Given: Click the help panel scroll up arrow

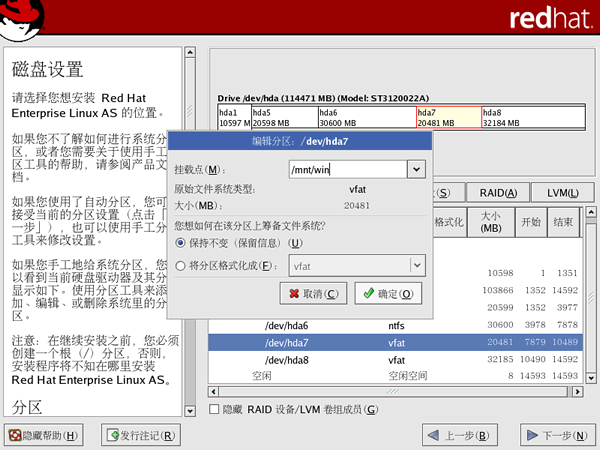Looking at the screenshot, I should (190, 52).
